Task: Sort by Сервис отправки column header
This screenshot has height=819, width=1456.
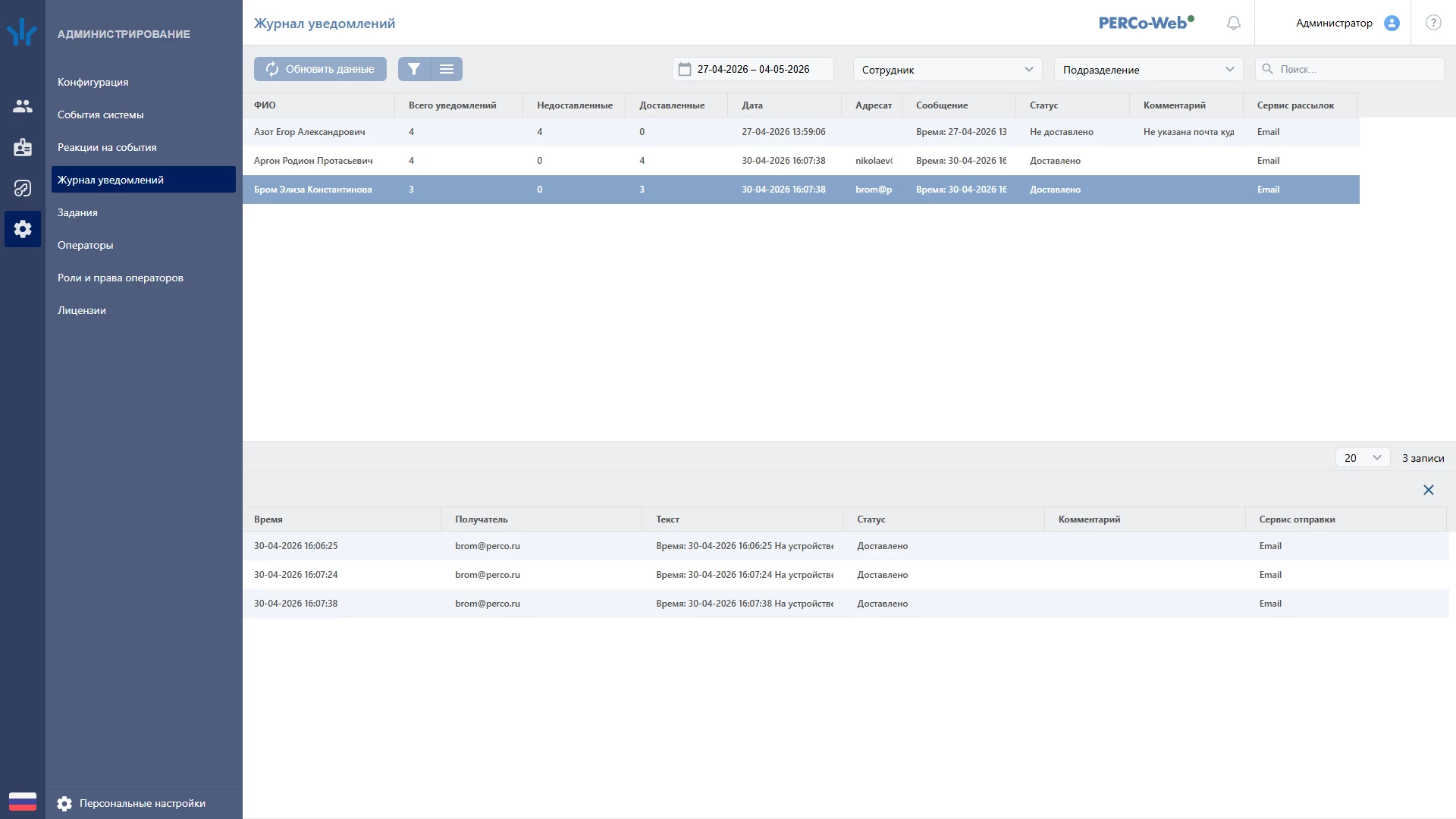Action: (1346, 519)
